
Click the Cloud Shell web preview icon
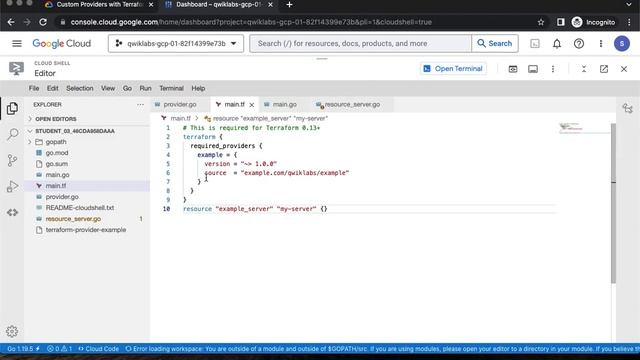click(x=513, y=69)
